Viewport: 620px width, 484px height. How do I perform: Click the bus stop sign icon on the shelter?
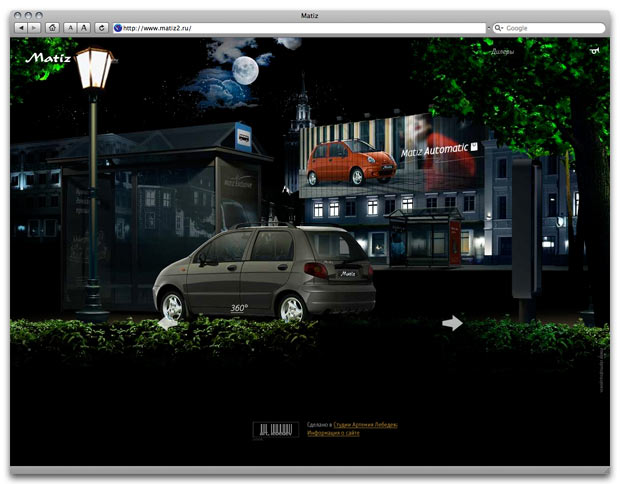pyautogui.click(x=243, y=137)
